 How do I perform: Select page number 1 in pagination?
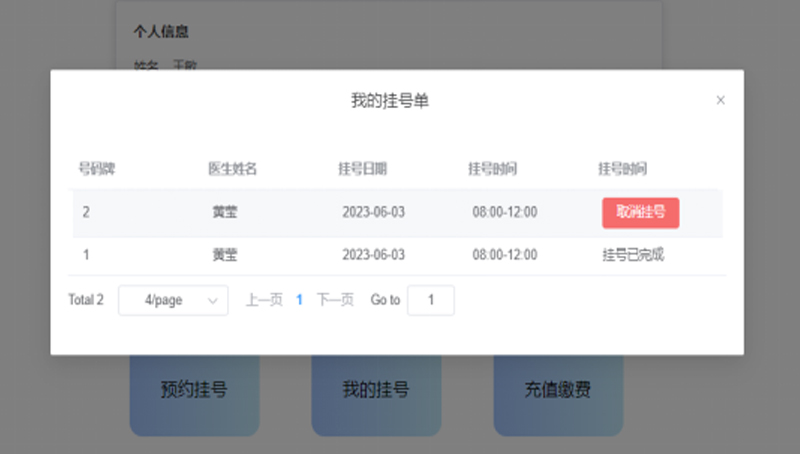click(299, 300)
